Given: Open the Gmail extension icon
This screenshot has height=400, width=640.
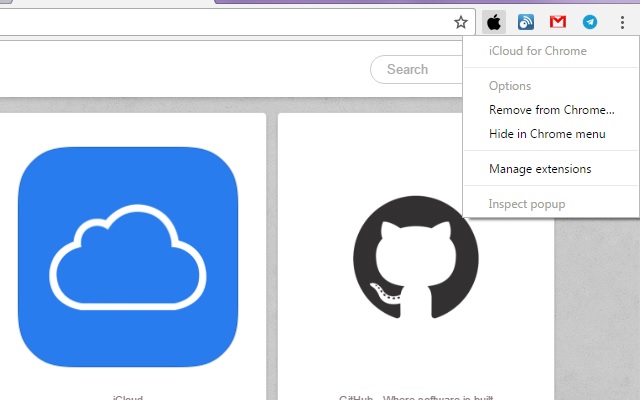Looking at the screenshot, I should pyautogui.click(x=558, y=22).
